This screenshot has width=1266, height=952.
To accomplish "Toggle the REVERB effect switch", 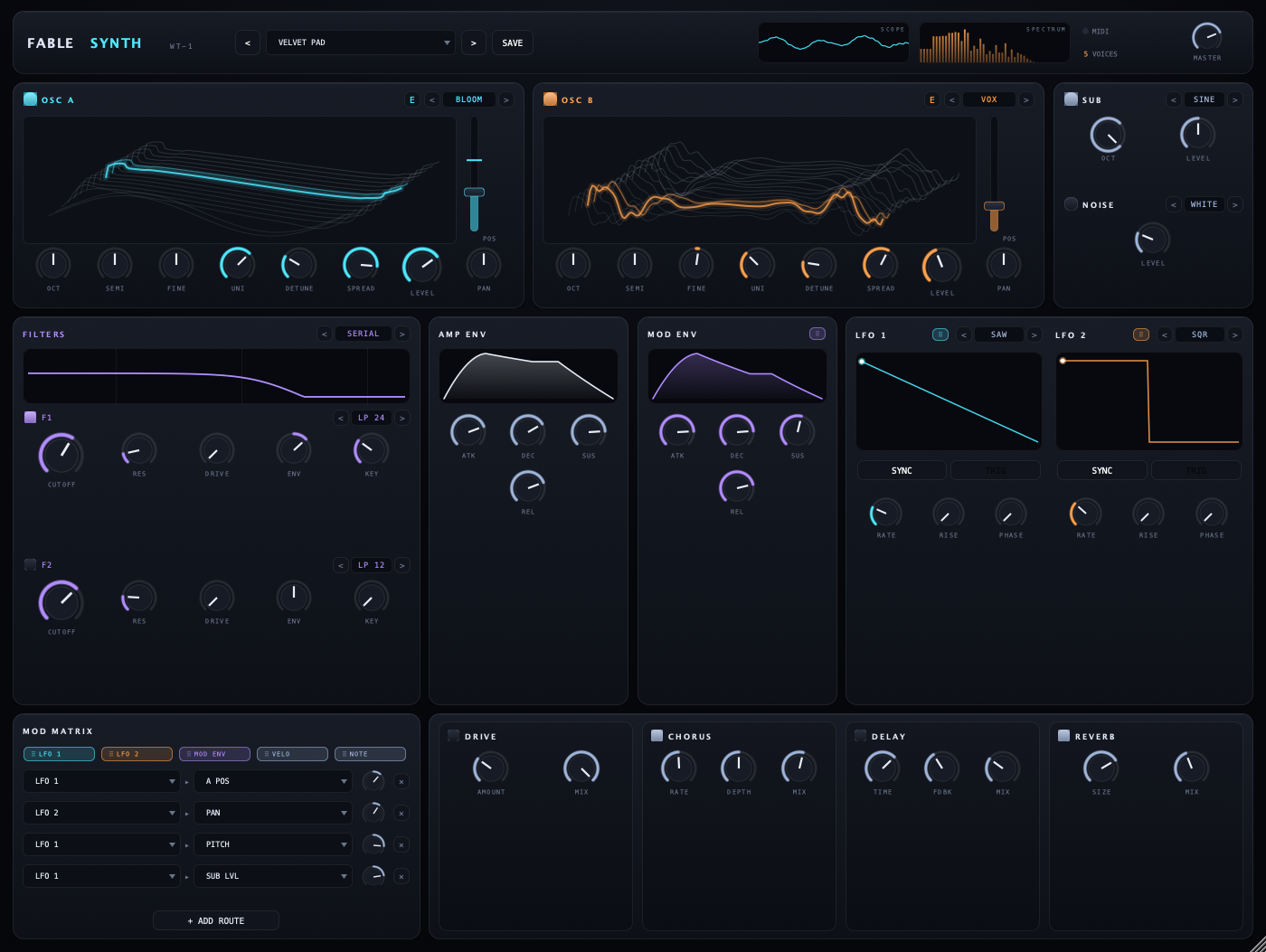I will 1063,736.
